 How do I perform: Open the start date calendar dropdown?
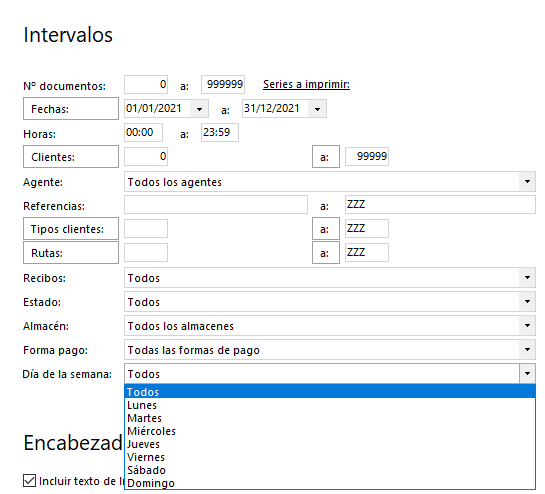(200, 109)
